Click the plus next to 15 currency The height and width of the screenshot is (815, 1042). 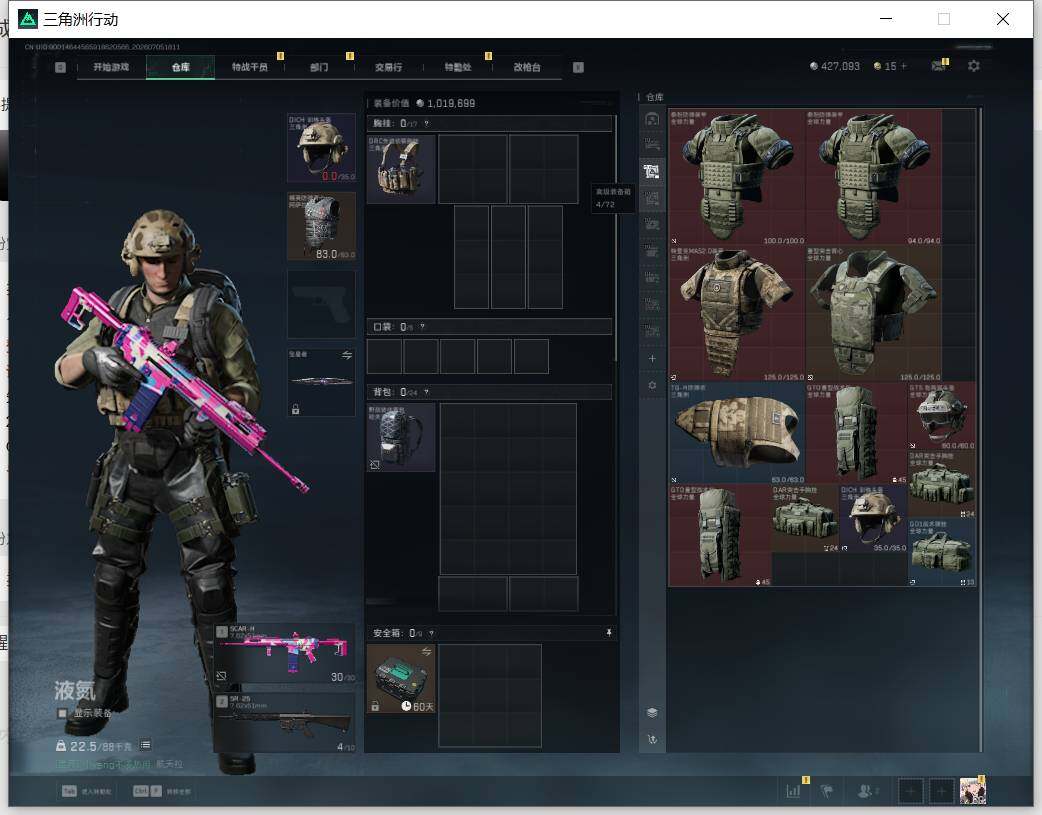coord(903,66)
